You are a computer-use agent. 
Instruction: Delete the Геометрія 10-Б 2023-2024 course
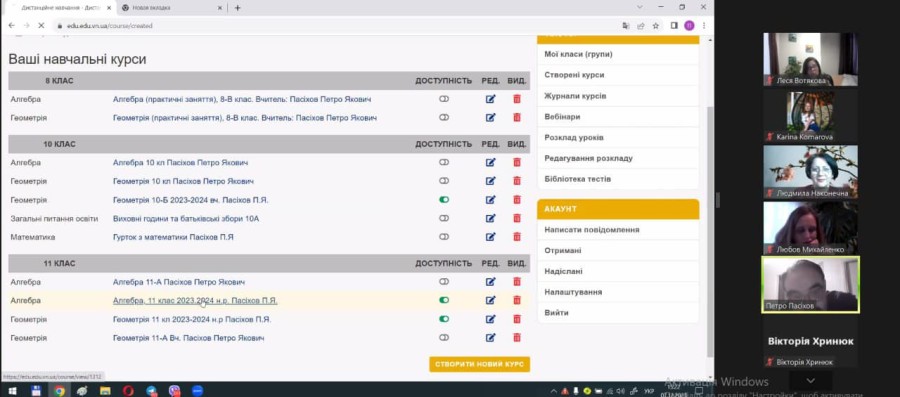517,200
